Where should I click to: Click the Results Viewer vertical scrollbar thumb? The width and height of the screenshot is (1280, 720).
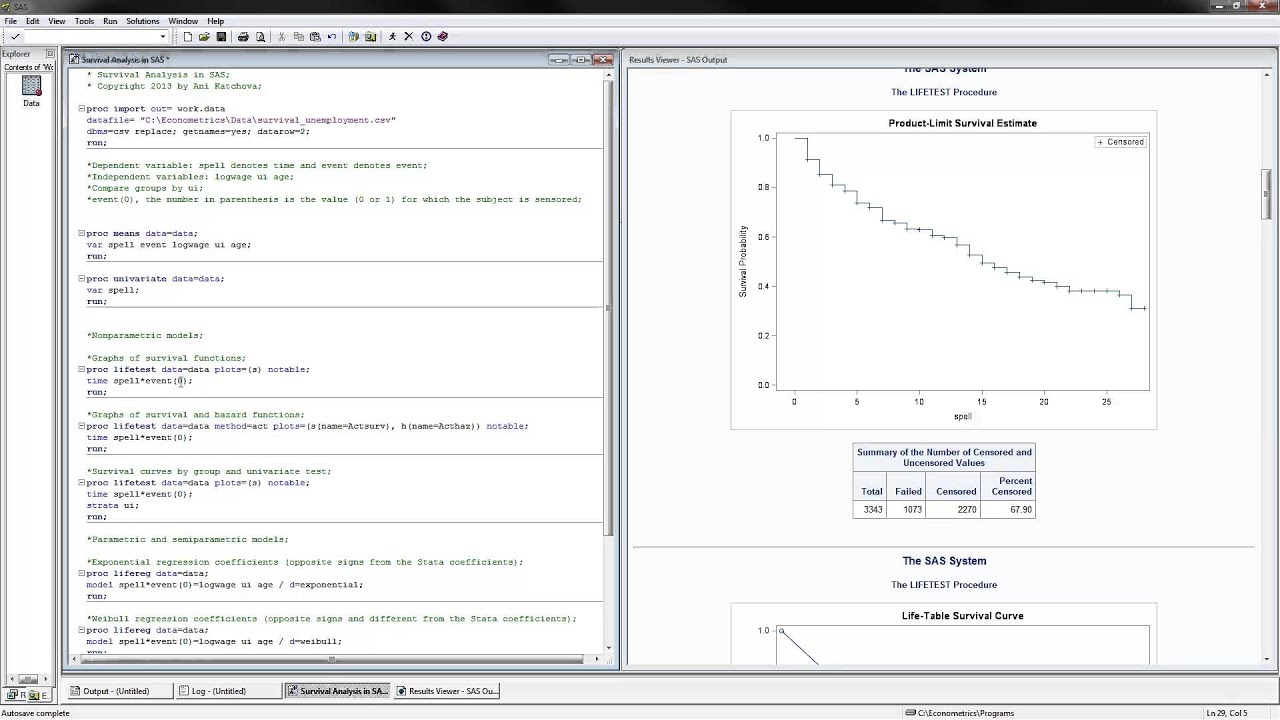coord(1268,193)
